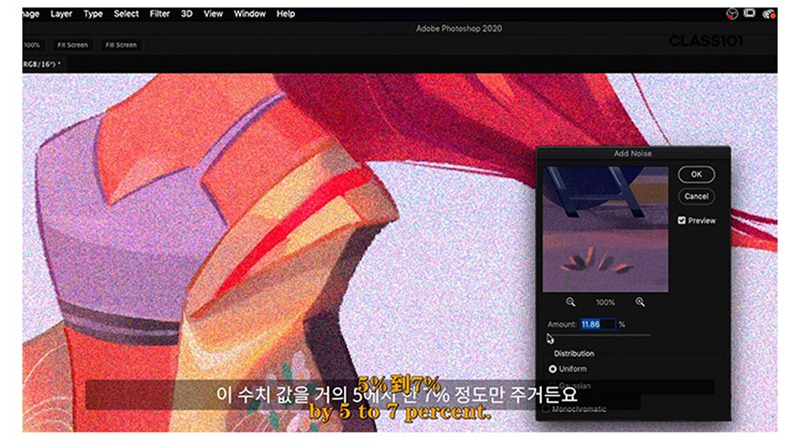Click the 100% zoom button in options bar
Image resolution: width=800 pixels, height=447 pixels.
tap(33, 45)
